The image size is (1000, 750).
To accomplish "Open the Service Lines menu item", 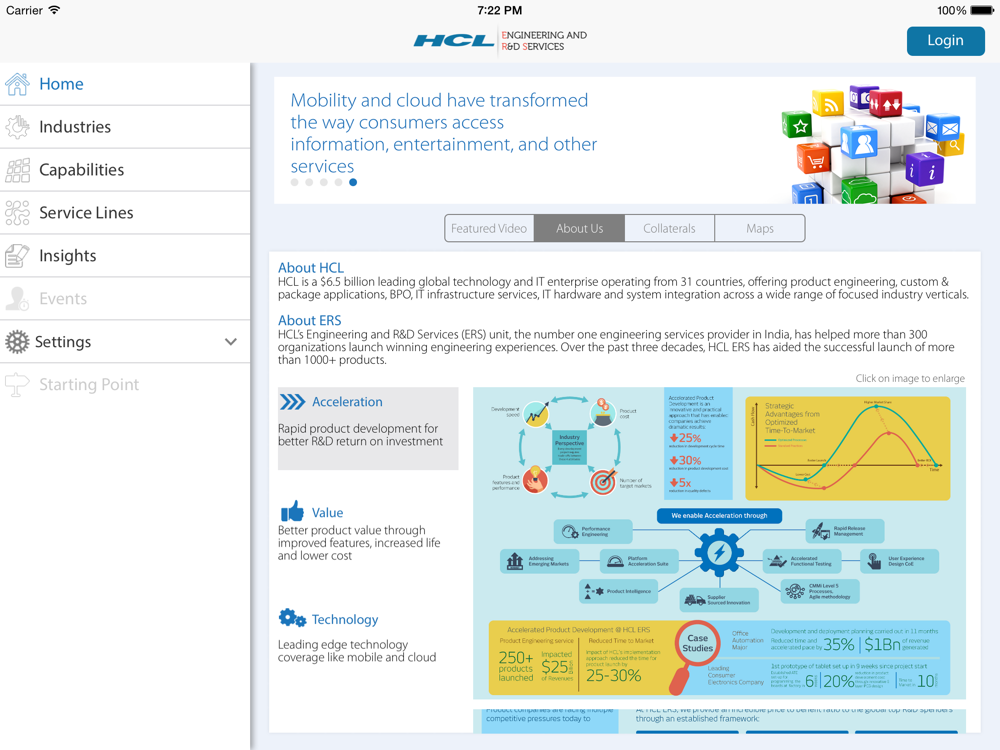I will click(125, 212).
